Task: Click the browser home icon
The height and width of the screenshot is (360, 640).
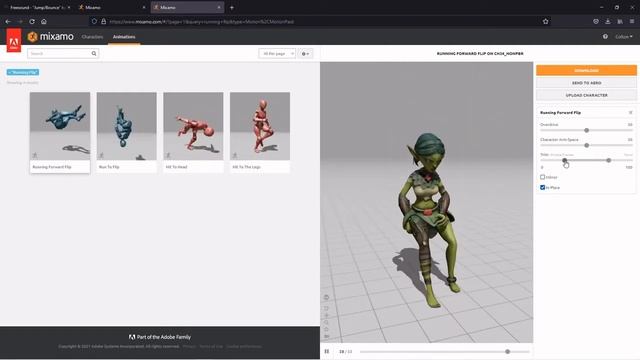Action: tap(44, 21)
